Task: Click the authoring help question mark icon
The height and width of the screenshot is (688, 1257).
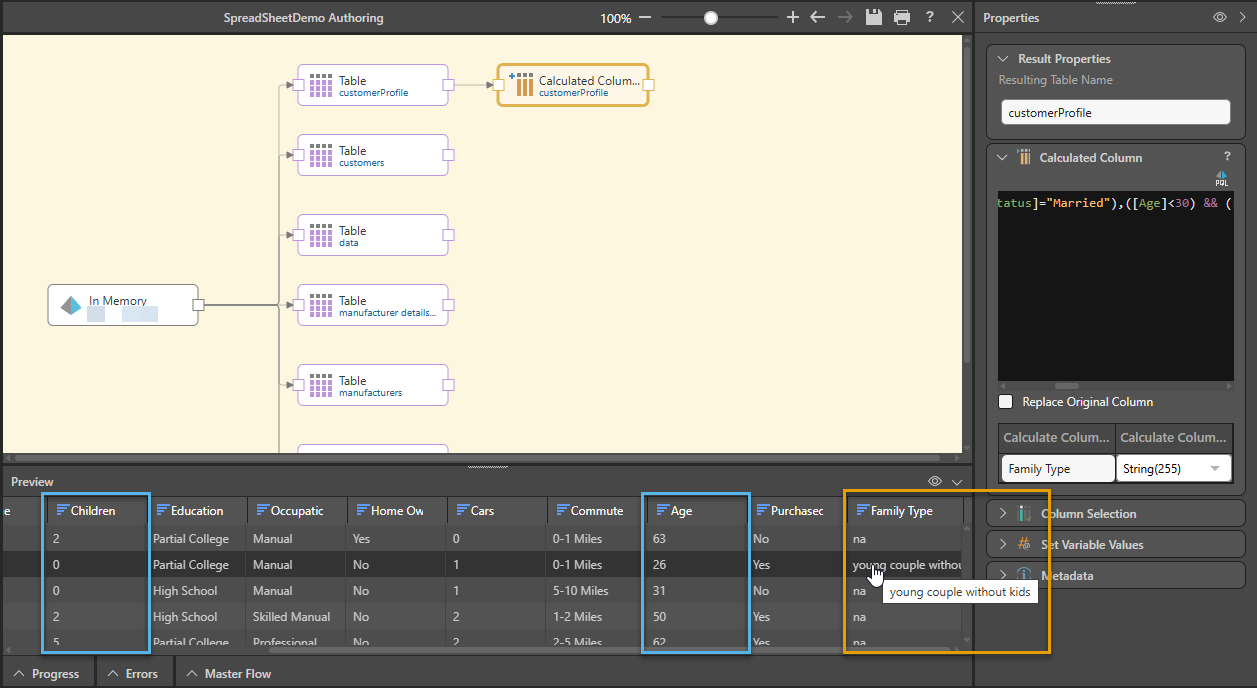Action: coord(930,17)
